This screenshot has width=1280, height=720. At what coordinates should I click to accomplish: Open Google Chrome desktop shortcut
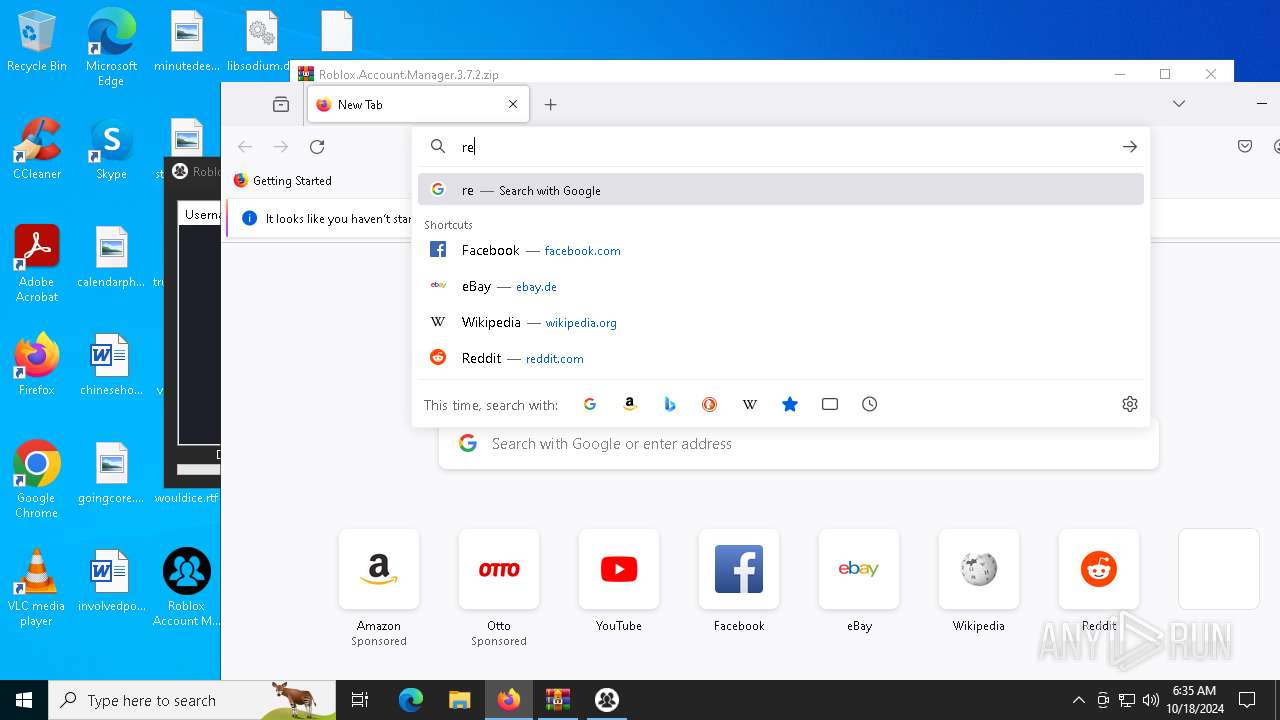(x=37, y=480)
